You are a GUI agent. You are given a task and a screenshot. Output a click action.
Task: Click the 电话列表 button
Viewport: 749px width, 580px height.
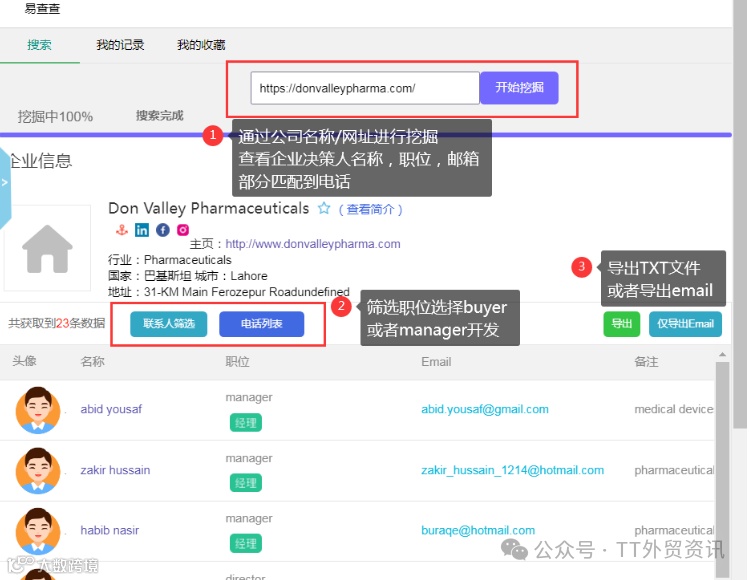[261, 324]
